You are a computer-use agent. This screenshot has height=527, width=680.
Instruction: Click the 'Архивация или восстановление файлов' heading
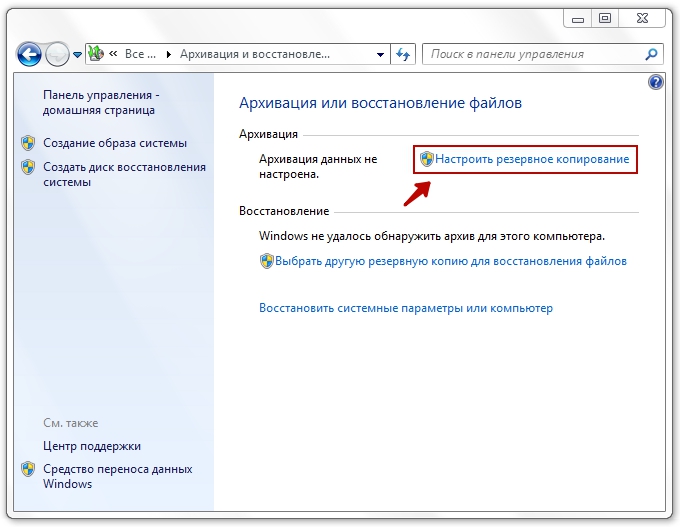click(380, 103)
